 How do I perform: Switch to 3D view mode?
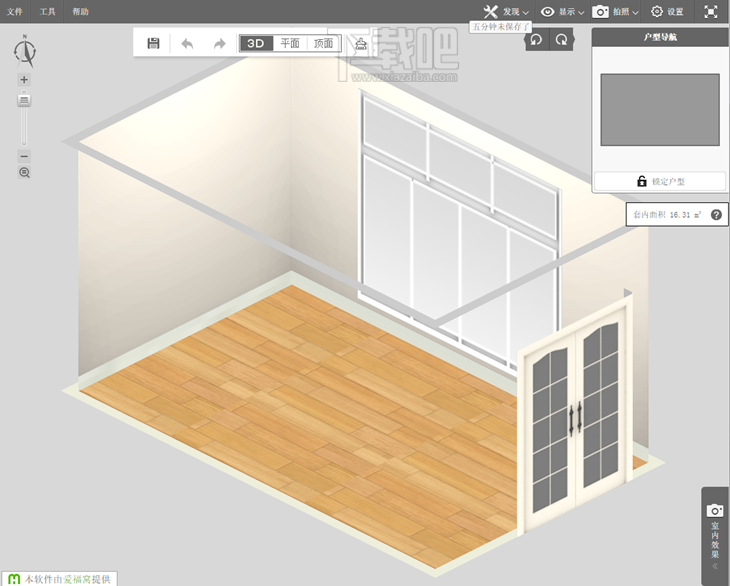[x=256, y=43]
